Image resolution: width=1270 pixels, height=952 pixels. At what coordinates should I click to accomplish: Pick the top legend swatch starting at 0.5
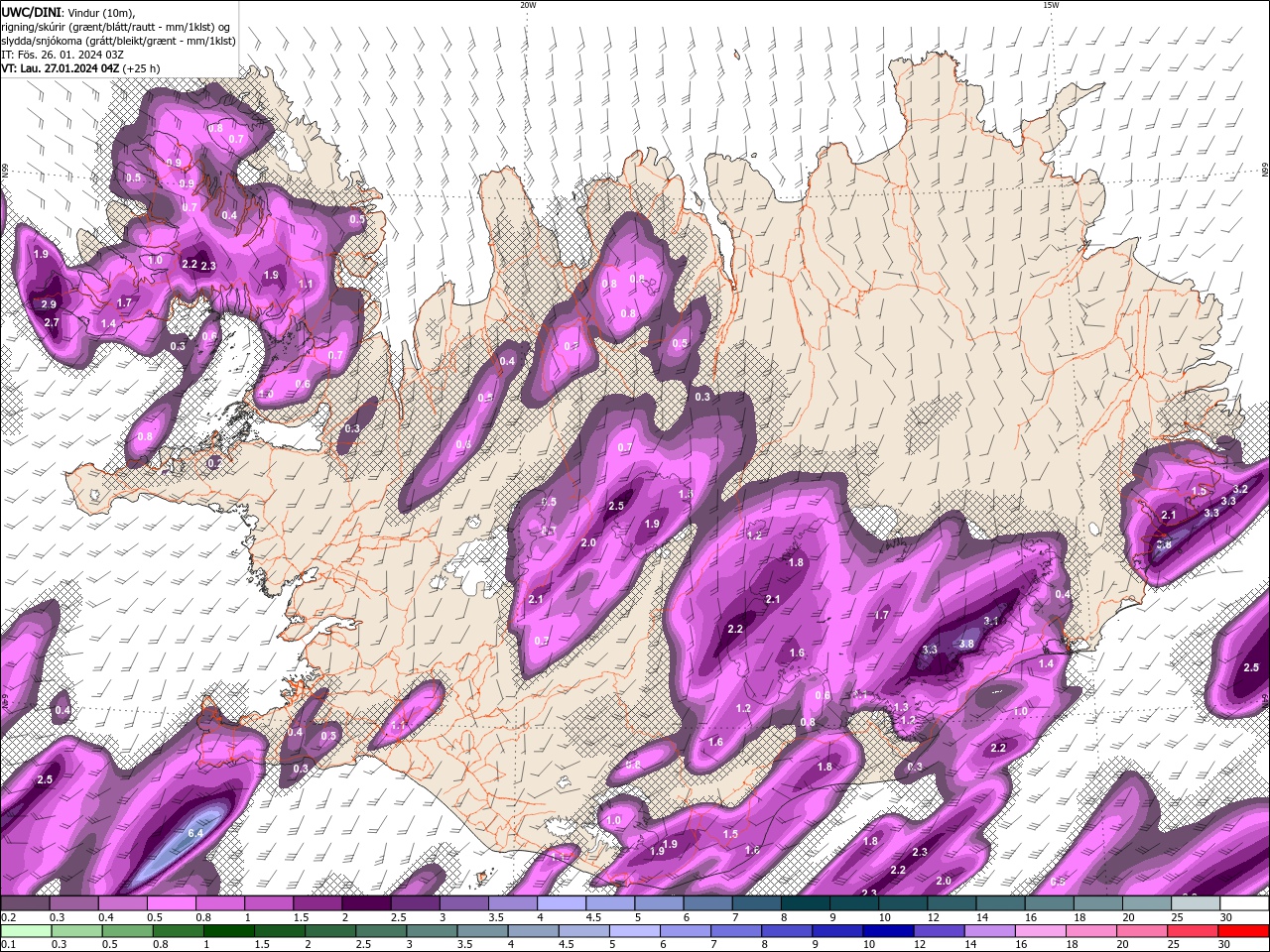[171, 903]
